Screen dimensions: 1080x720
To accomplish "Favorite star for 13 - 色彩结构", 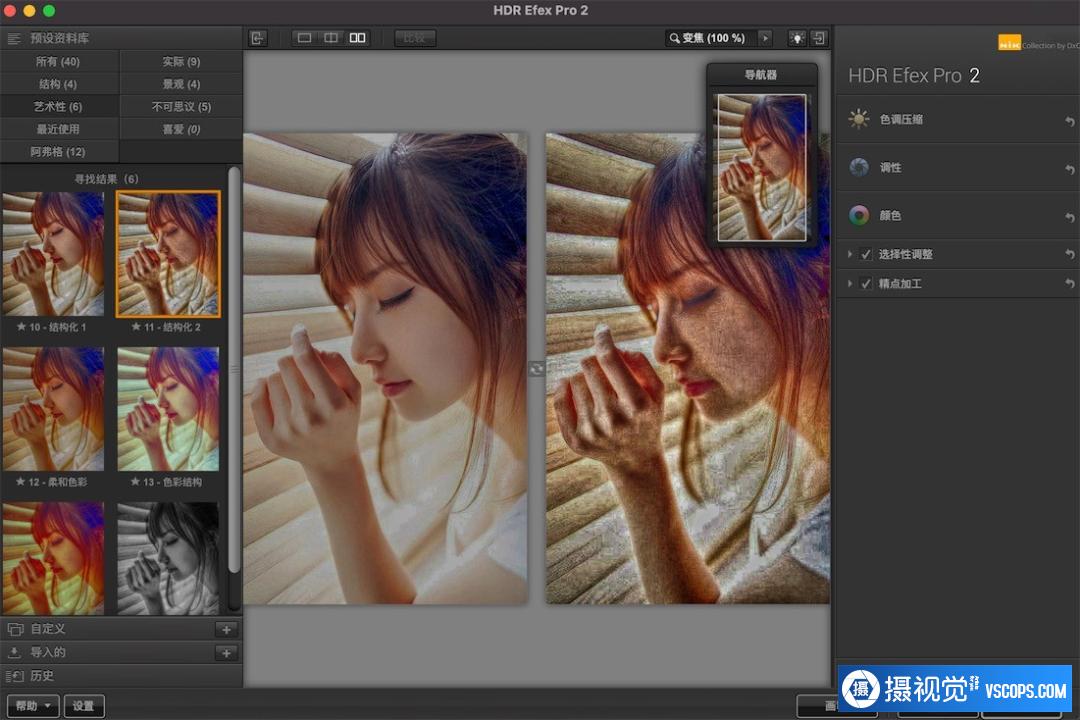I will tap(136, 482).
